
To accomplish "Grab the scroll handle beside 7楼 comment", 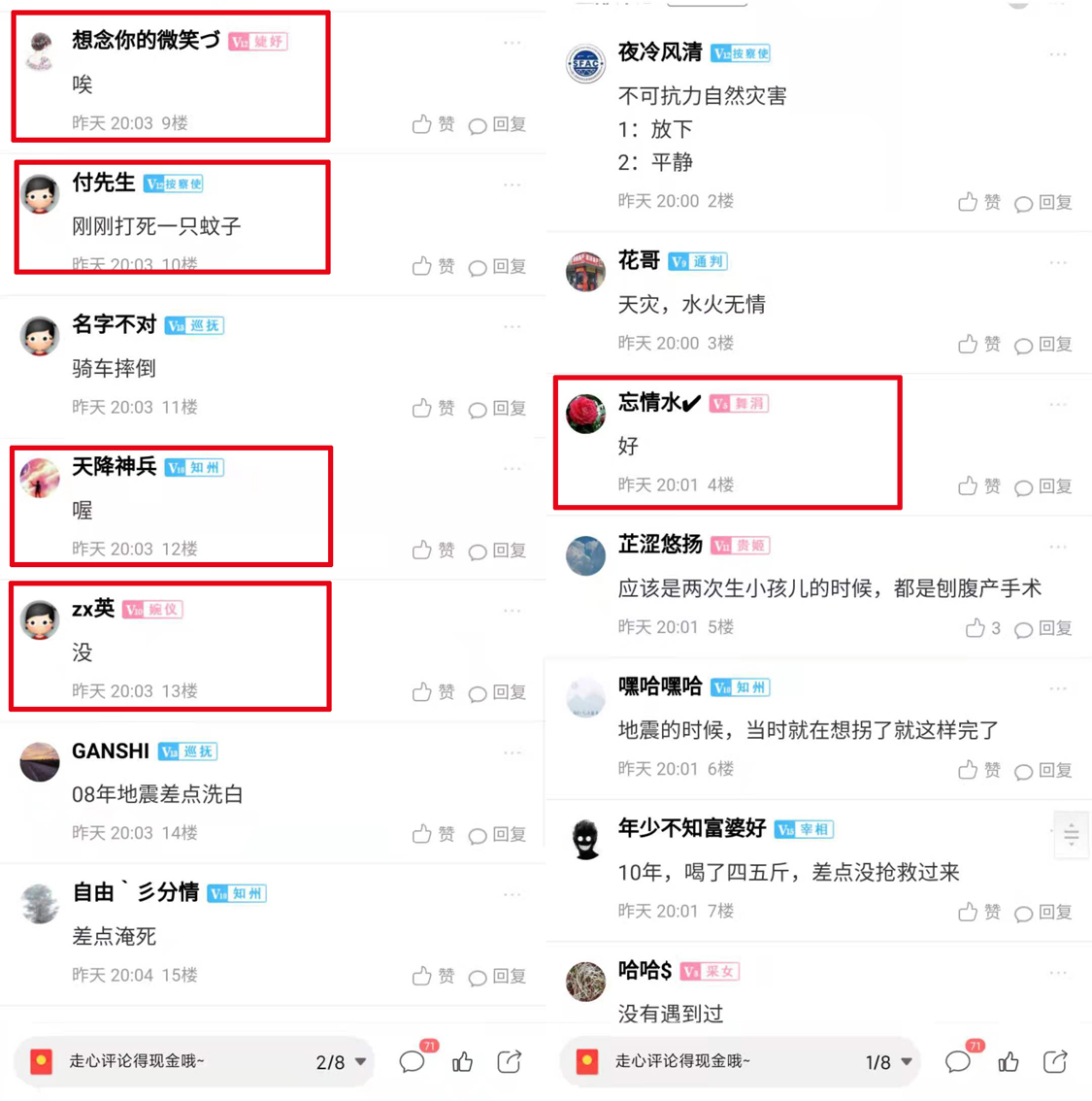I will coord(1071,834).
